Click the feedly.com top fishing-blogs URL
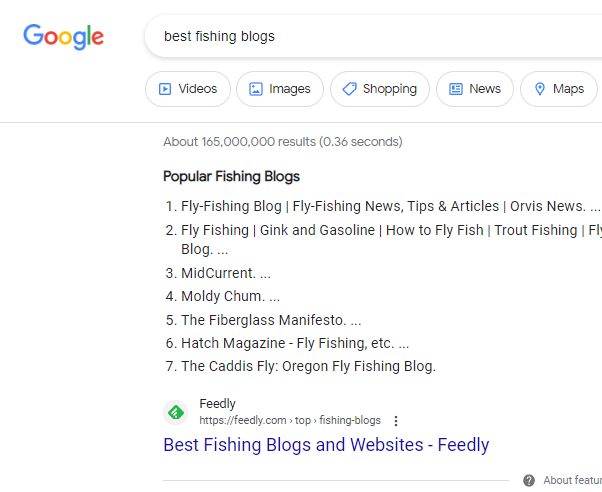This screenshot has height=492, width=602. 290,421
